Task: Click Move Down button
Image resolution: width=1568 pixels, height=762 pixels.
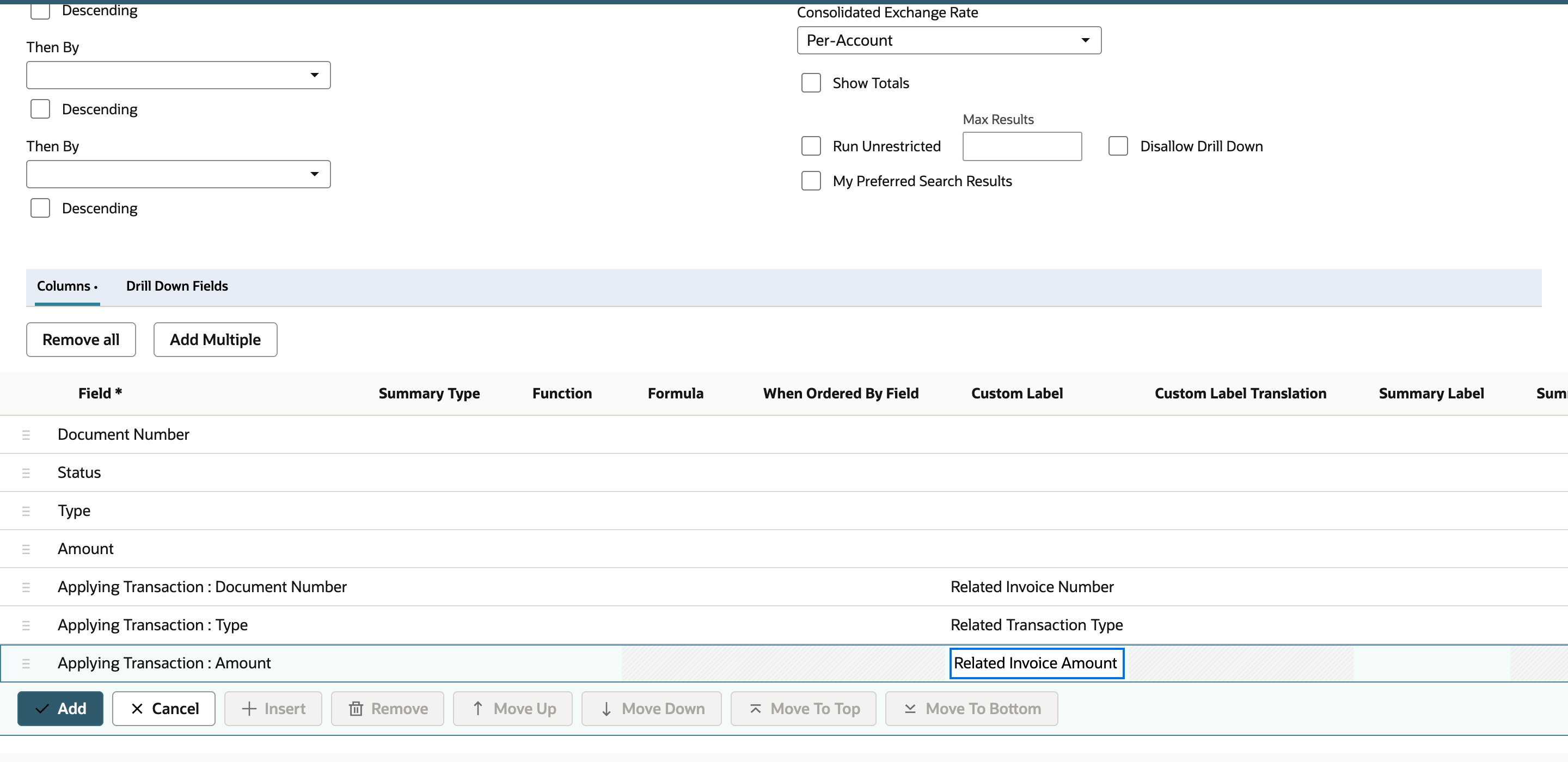Action: tap(651, 709)
